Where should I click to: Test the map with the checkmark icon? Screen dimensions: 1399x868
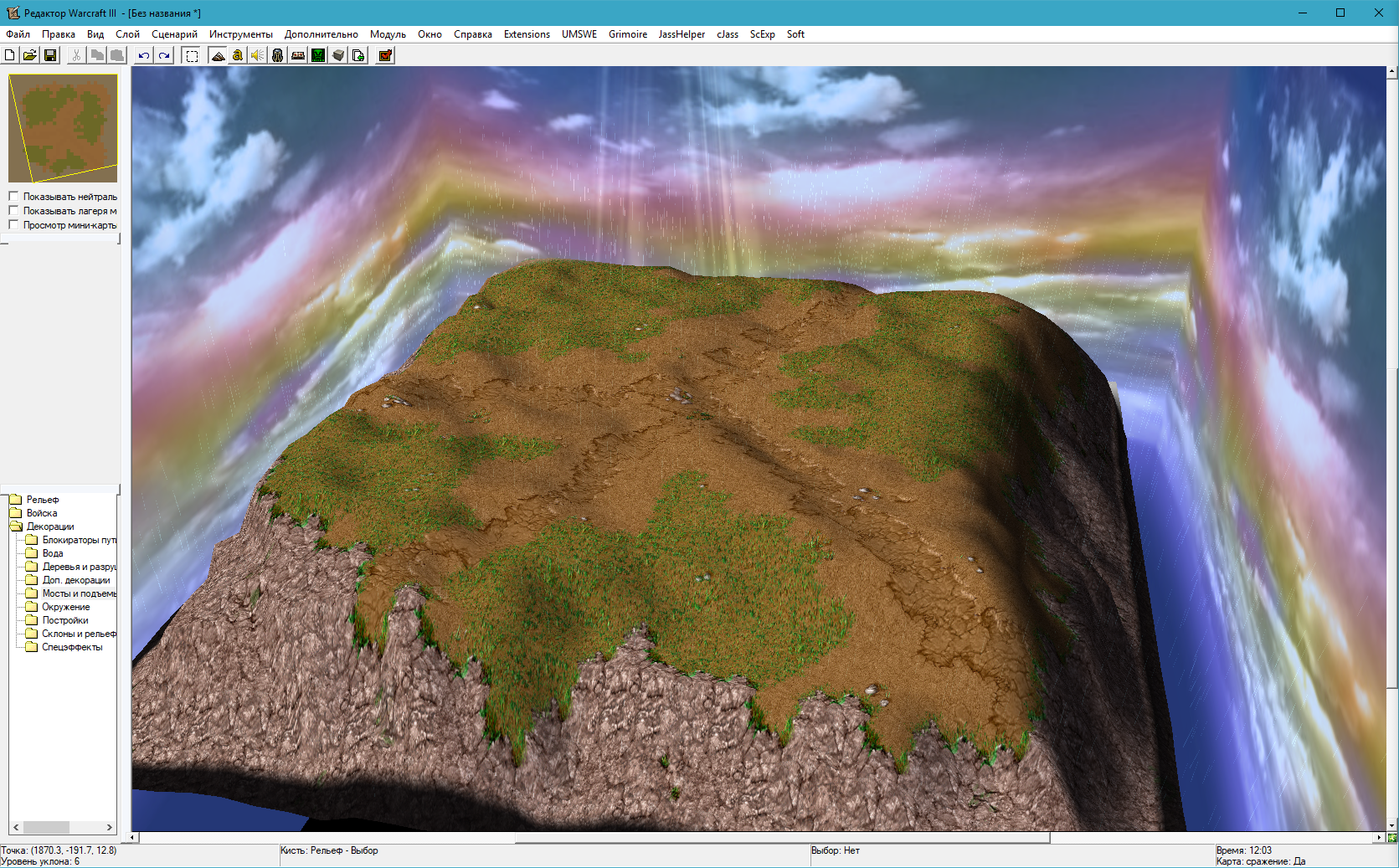pyautogui.click(x=385, y=55)
